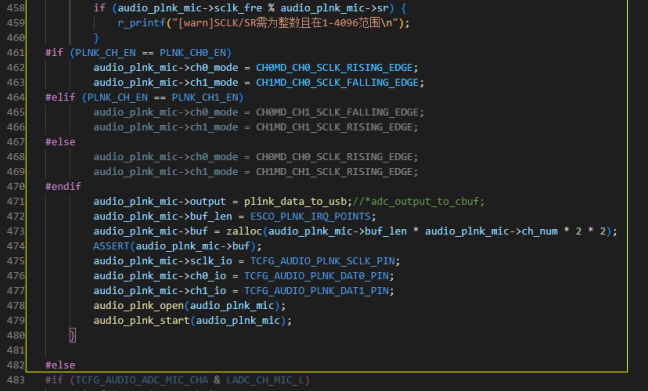The image size is (648, 391).
Task: Click line number 474 in the gutter
Action: coord(16,246)
